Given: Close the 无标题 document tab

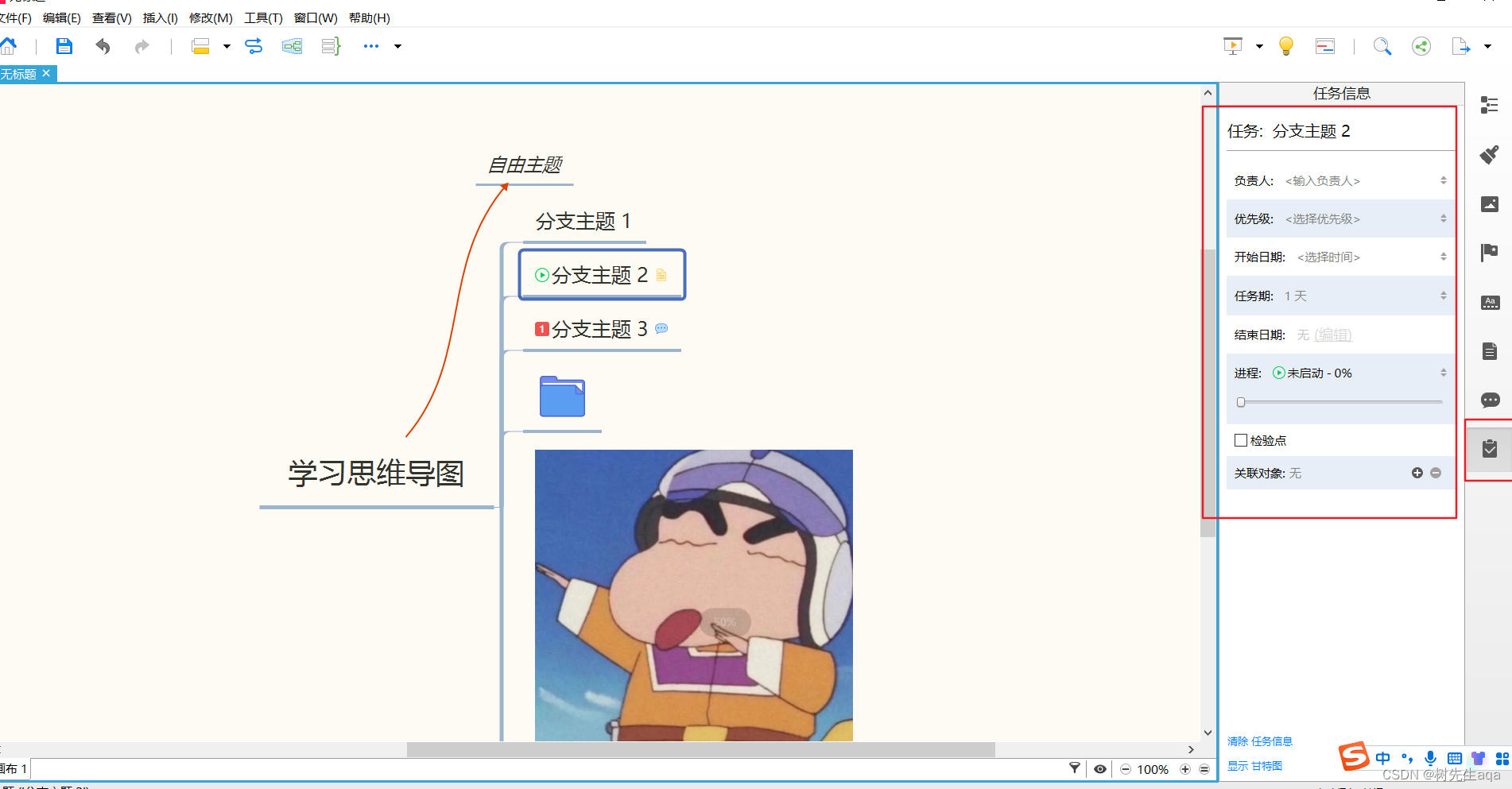Looking at the screenshot, I should click(46, 73).
